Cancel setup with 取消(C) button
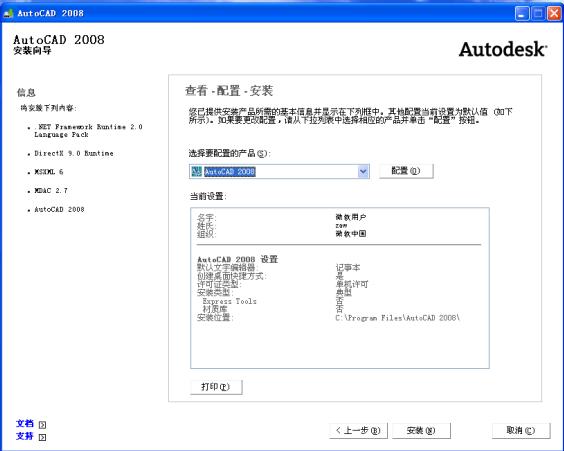 coord(521,430)
